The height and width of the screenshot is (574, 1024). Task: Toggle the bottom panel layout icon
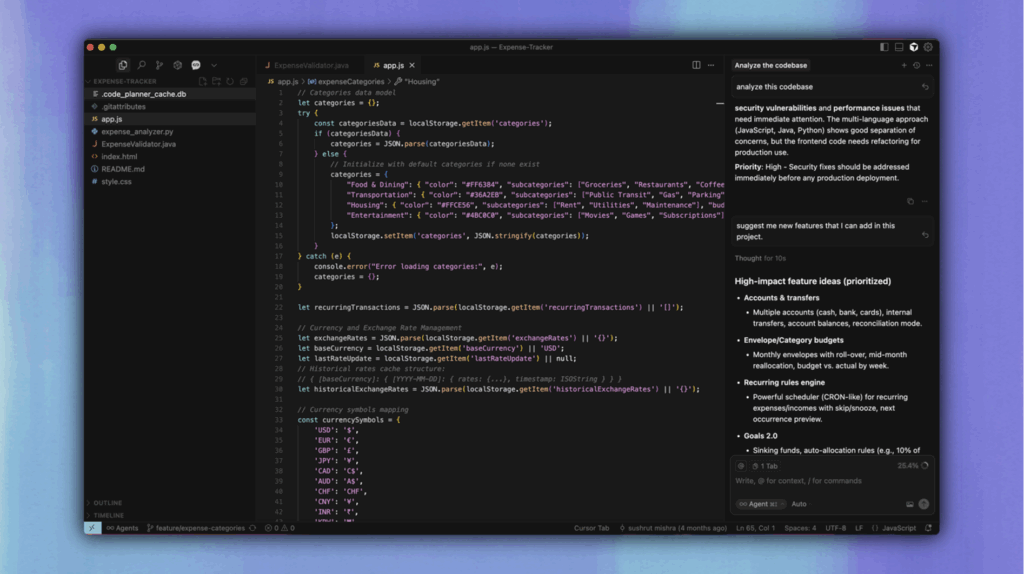tap(899, 47)
